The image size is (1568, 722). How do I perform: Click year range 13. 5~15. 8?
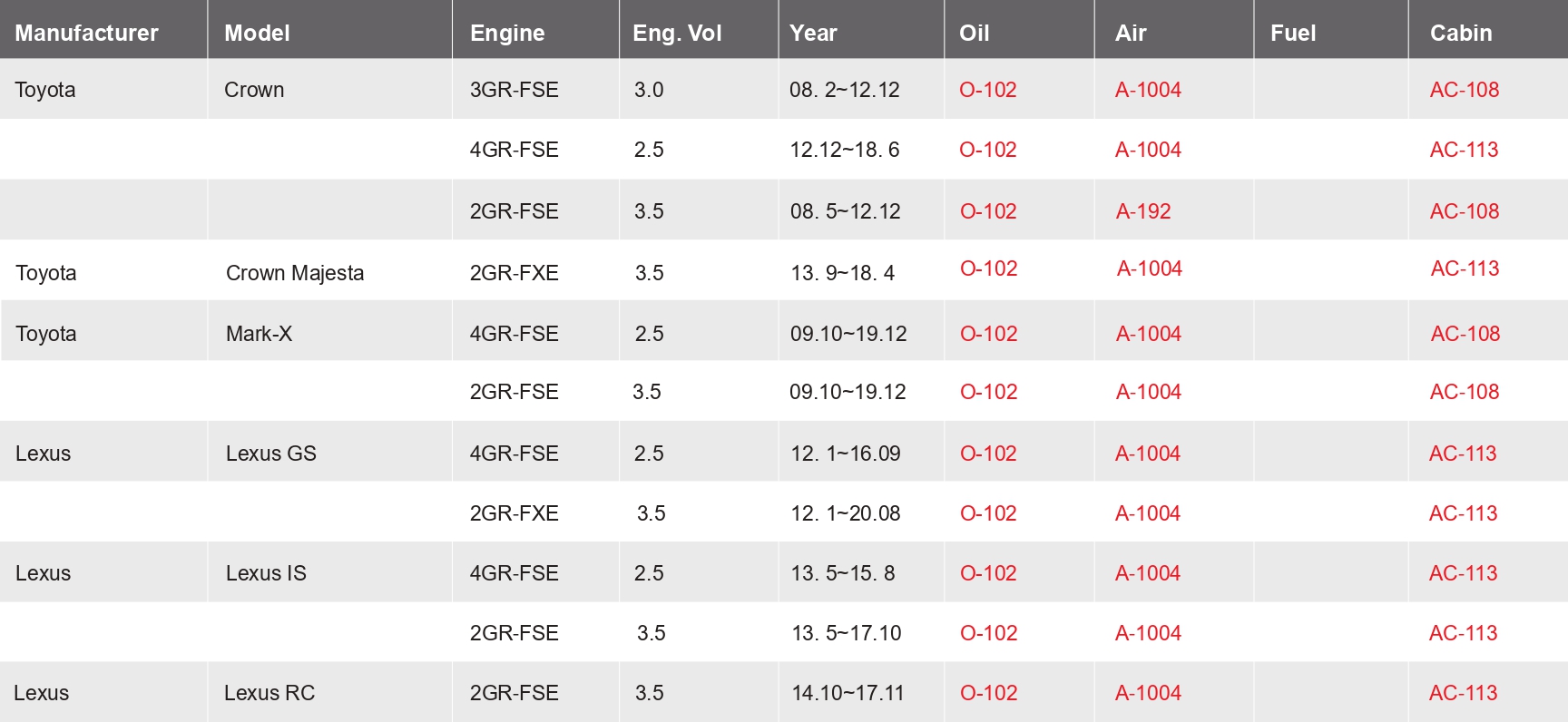[843, 573]
